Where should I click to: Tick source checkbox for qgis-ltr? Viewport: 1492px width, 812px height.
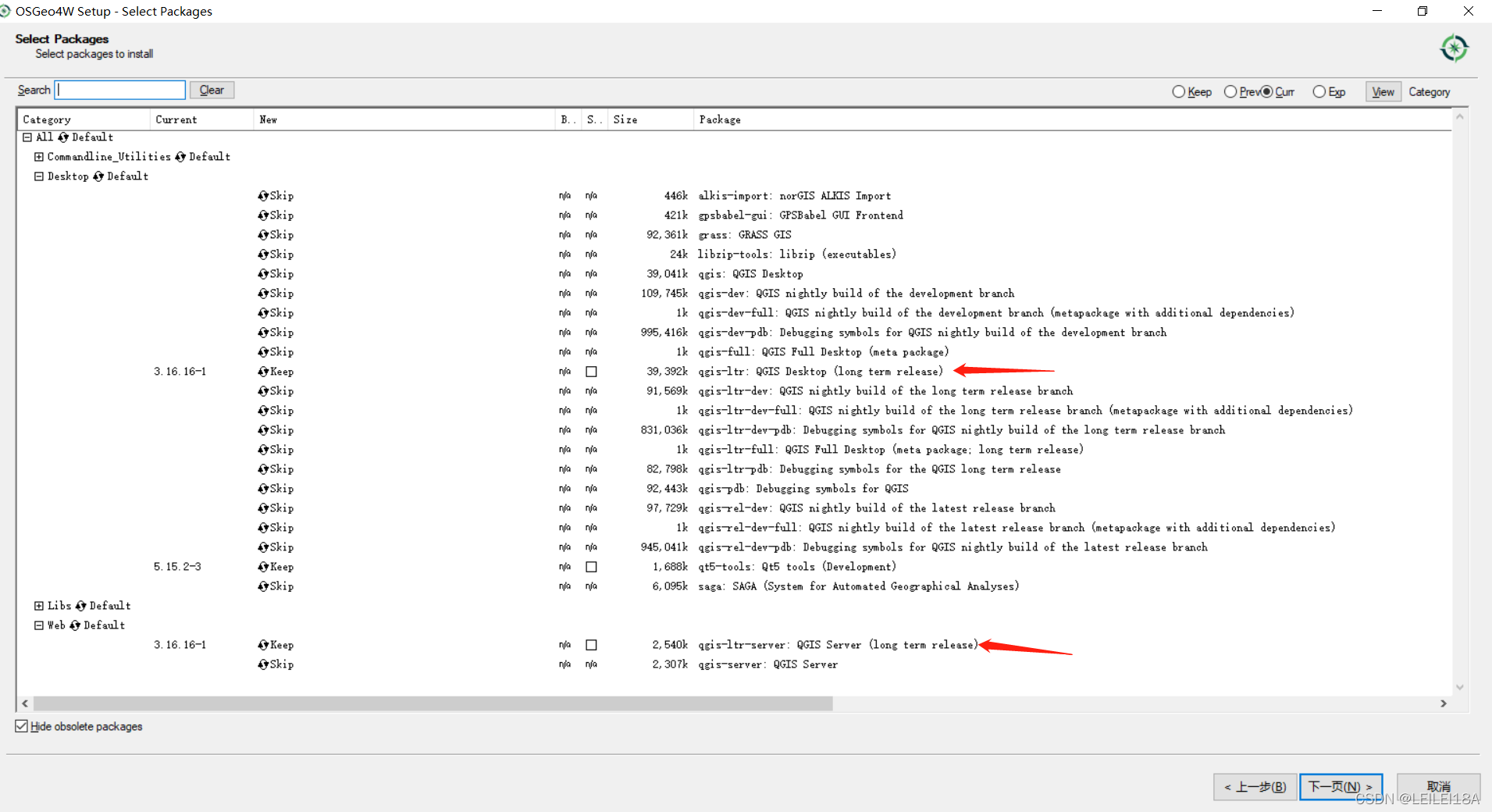[591, 372]
